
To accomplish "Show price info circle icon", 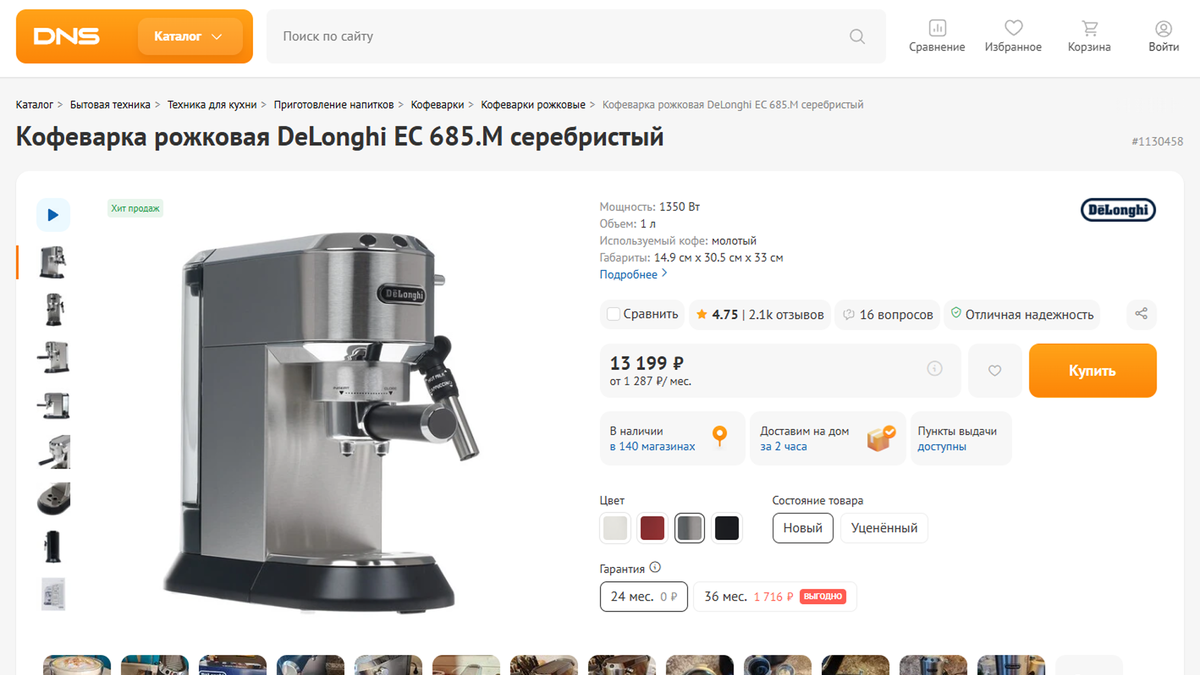I will (x=935, y=369).
